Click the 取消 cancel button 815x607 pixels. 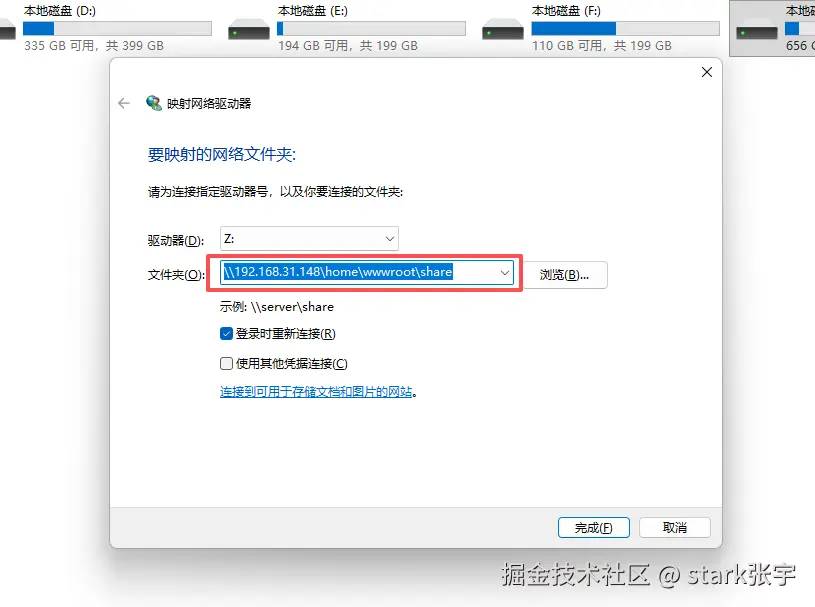(675, 528)
